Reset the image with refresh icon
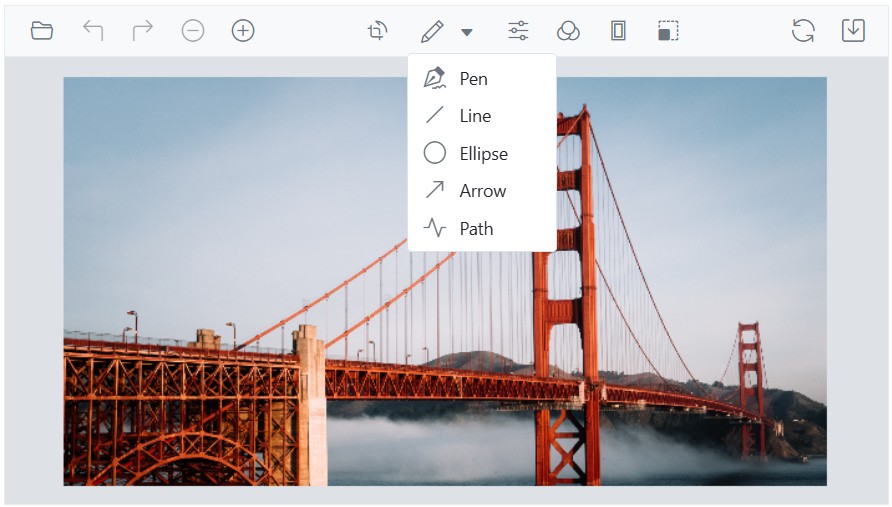The width and height of the screenshot is (892, 507). 803,31
